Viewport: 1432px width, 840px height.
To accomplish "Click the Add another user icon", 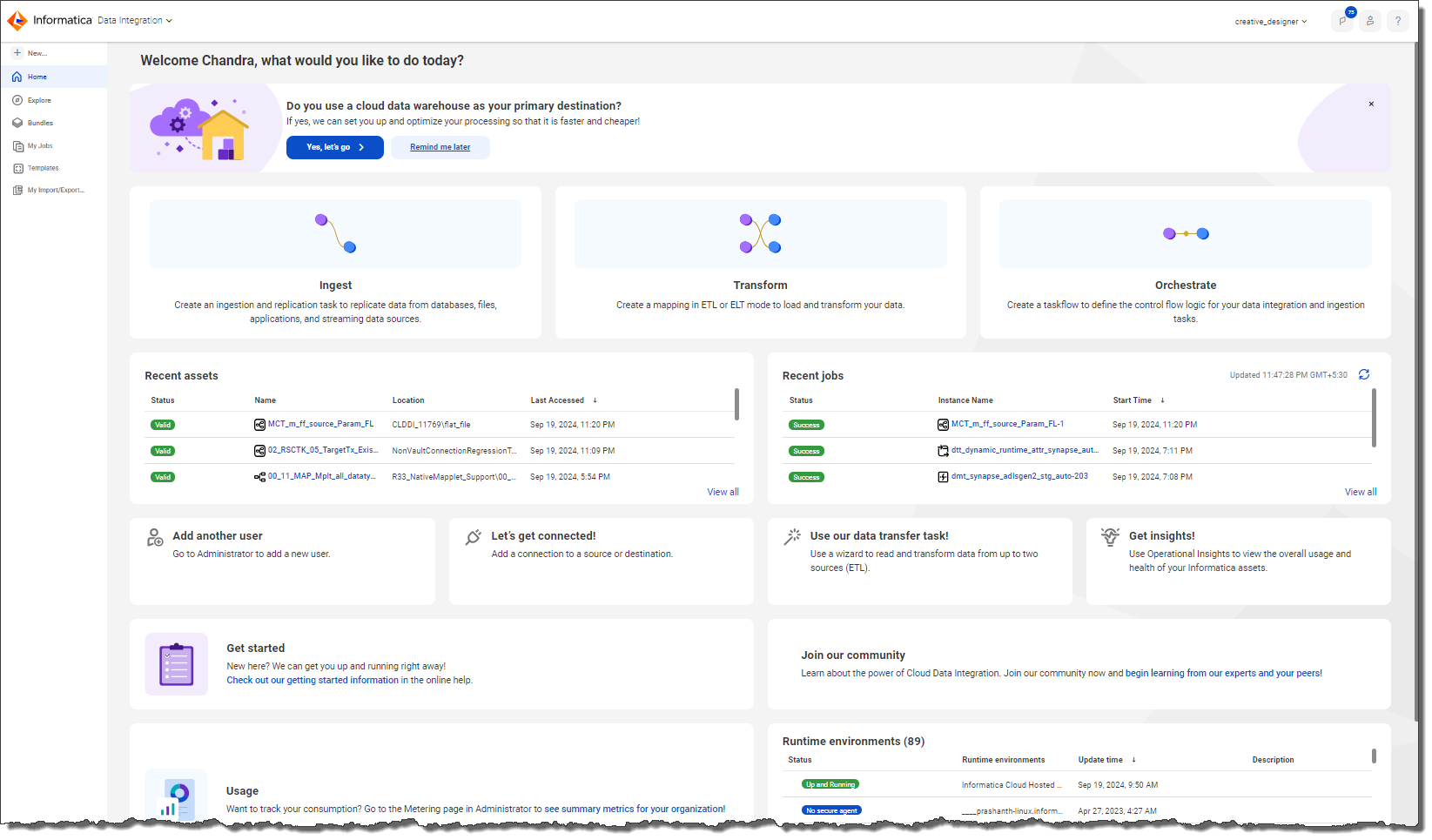I will coord(155,537).
